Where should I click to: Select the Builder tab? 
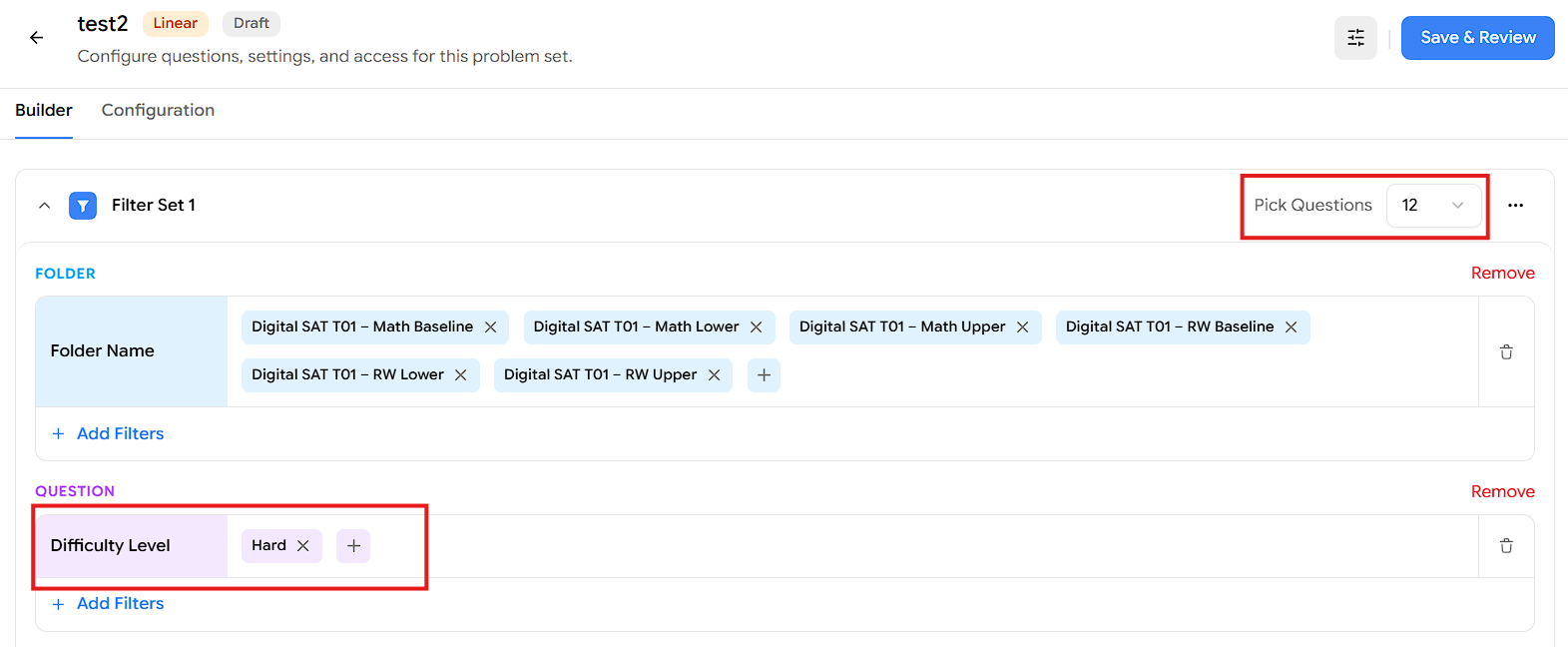coord(44,110)
